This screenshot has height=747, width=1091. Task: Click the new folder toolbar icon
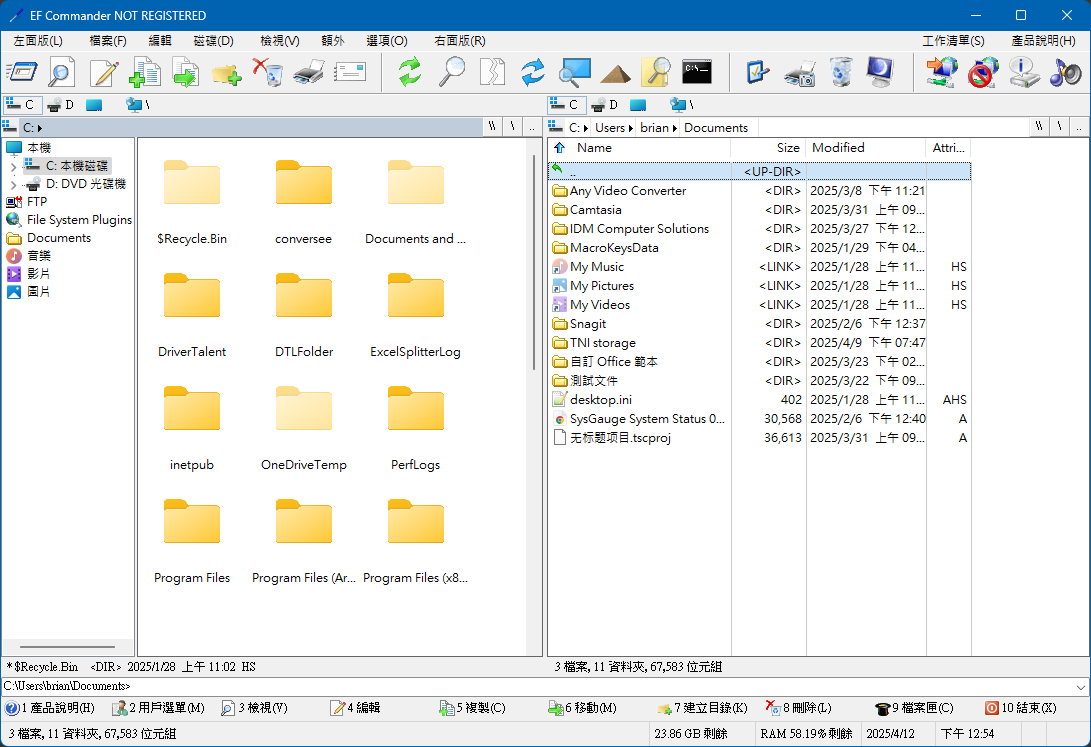click(226, 72)
